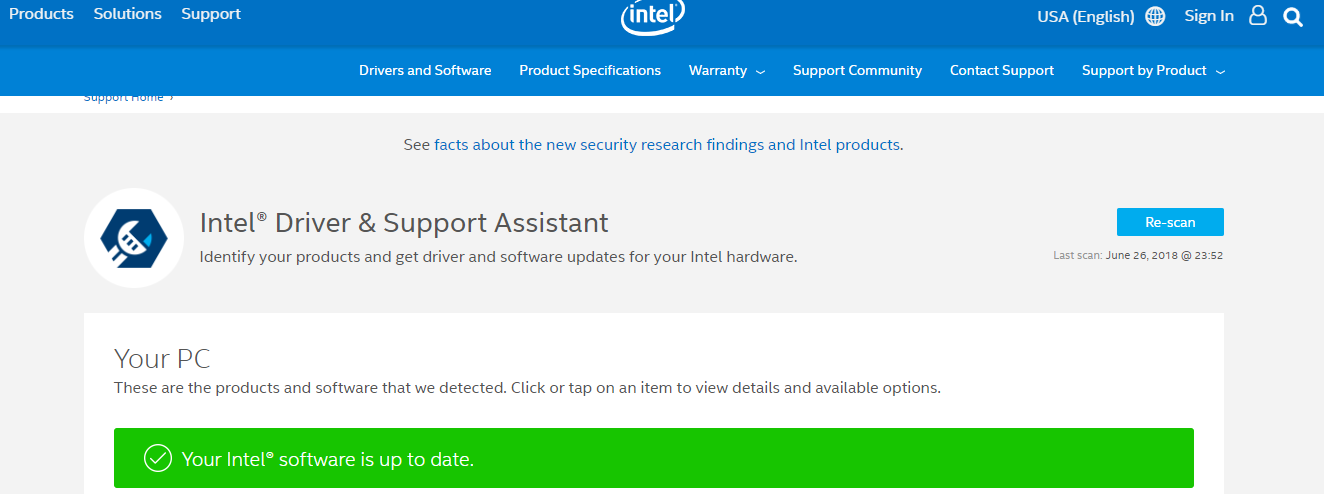This screenshot has height=494, width=1324.
Task: Open the security research findings link
Action: click(667, 145)
